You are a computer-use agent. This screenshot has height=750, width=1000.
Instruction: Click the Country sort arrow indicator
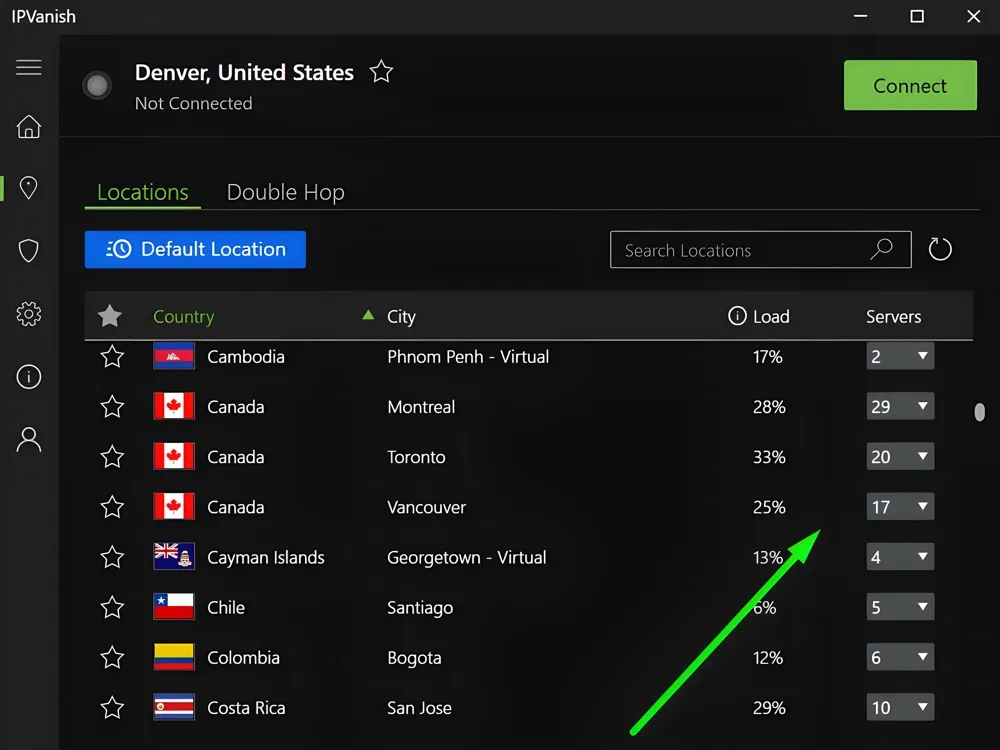pyautogui.click(x=368, y=314)
